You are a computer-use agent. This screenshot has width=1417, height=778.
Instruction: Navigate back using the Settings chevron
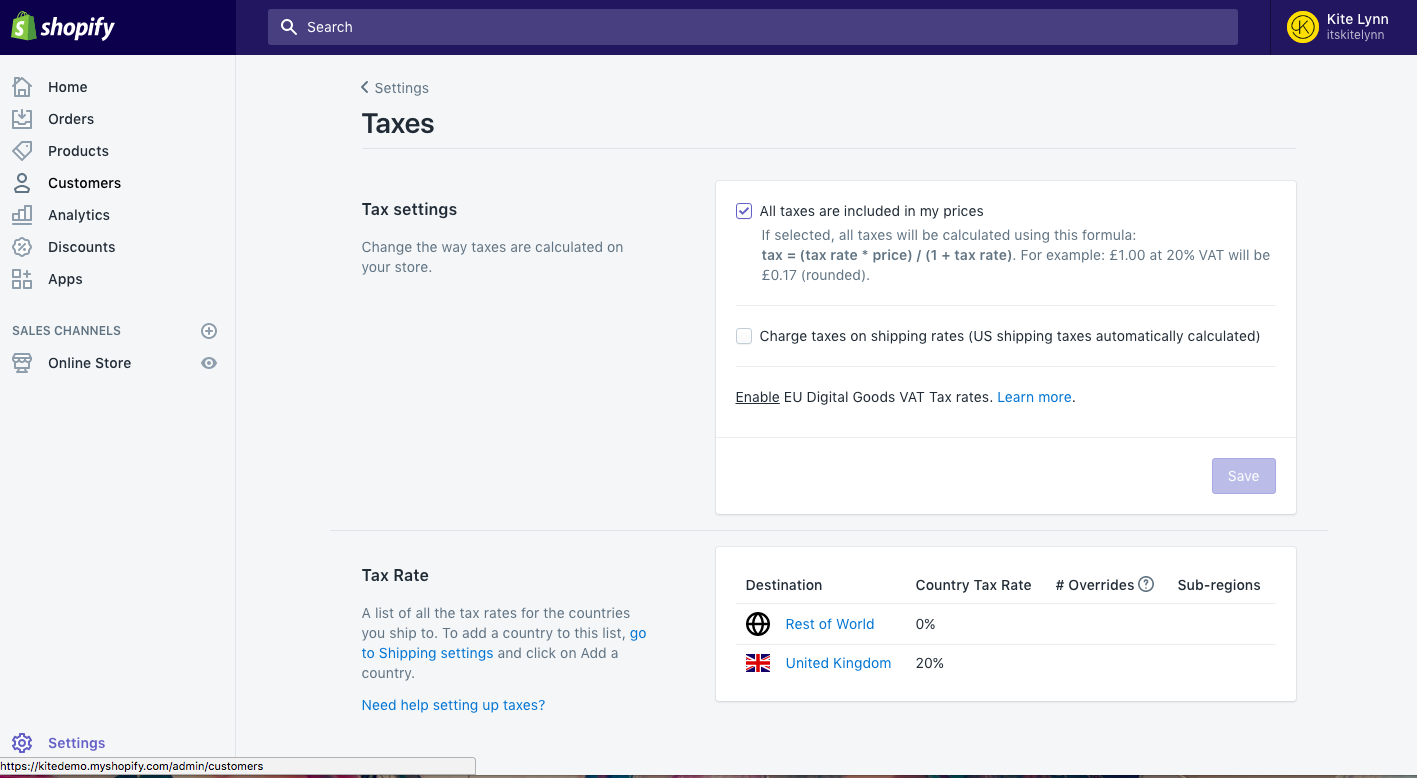coord(365,88)
